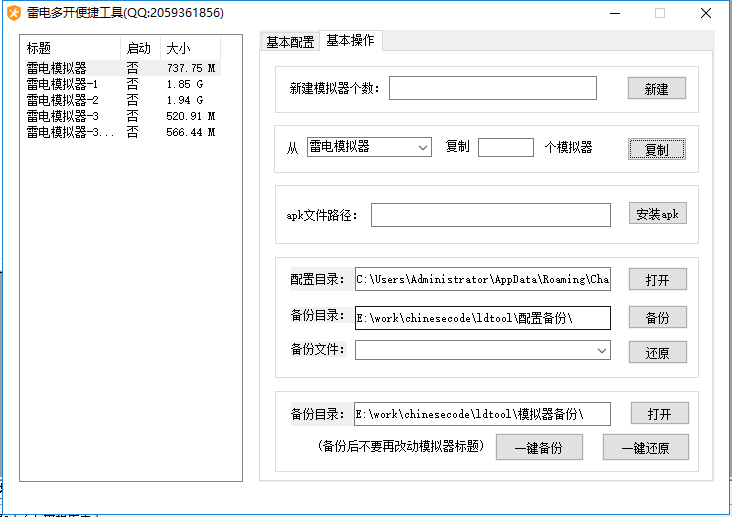This screenshot has height=517, width=732.
Task: Click the 备份 button
Action: pyautogui.click(x=657, y=318)
